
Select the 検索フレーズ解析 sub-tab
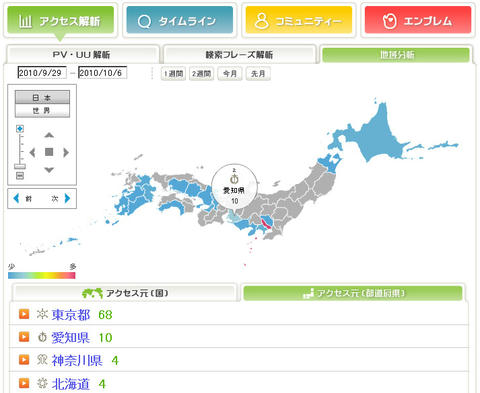[239, 54]
